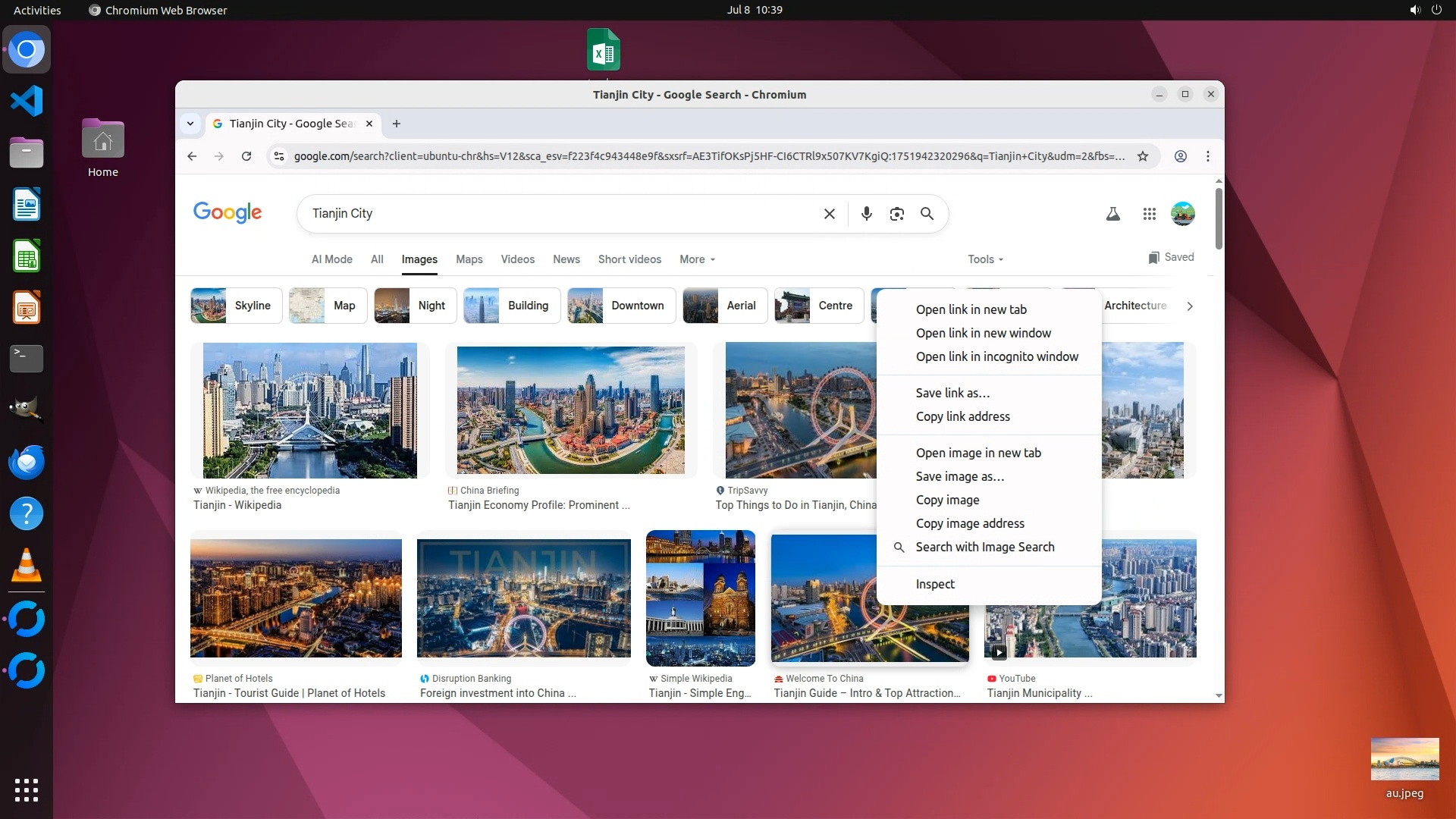Viewport: 1456px width, 819px height.
Task: Open the tab search dropdown arrow
Action: pyautogui.click(x=190, y=124)
